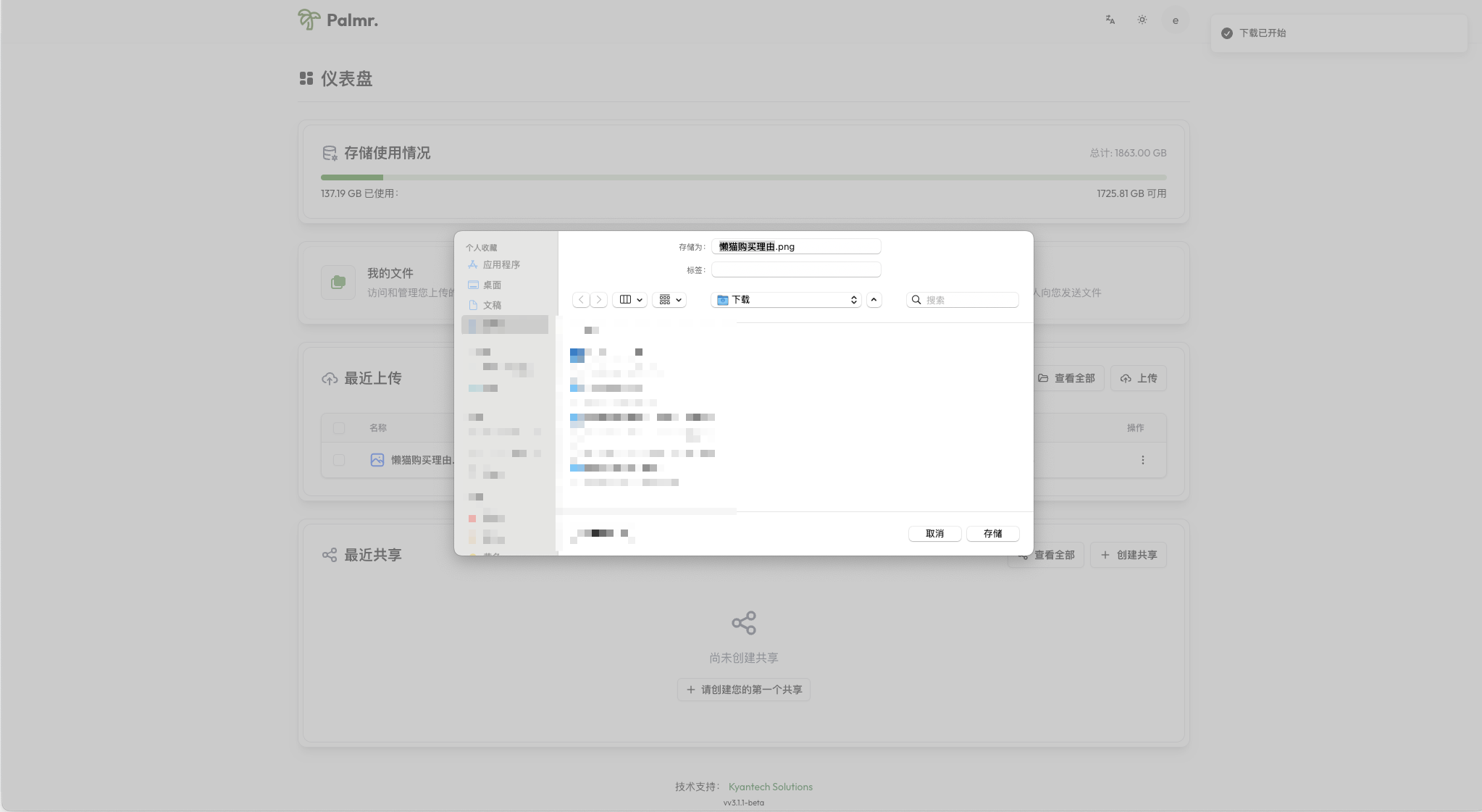
Task: Open the three-dot actions menu for file
Action: pos(1143,460)
